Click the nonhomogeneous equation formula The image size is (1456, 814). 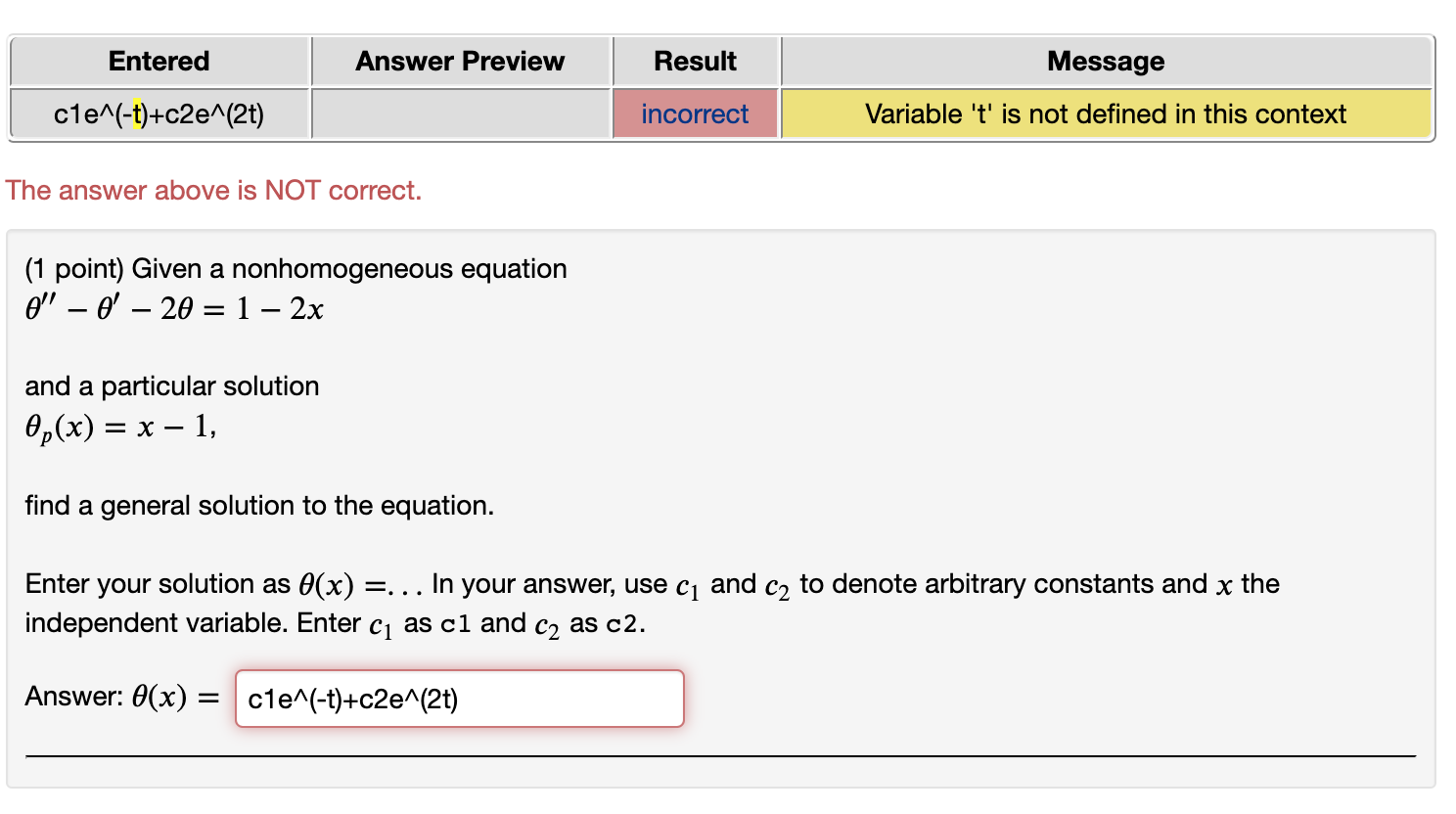174,308
